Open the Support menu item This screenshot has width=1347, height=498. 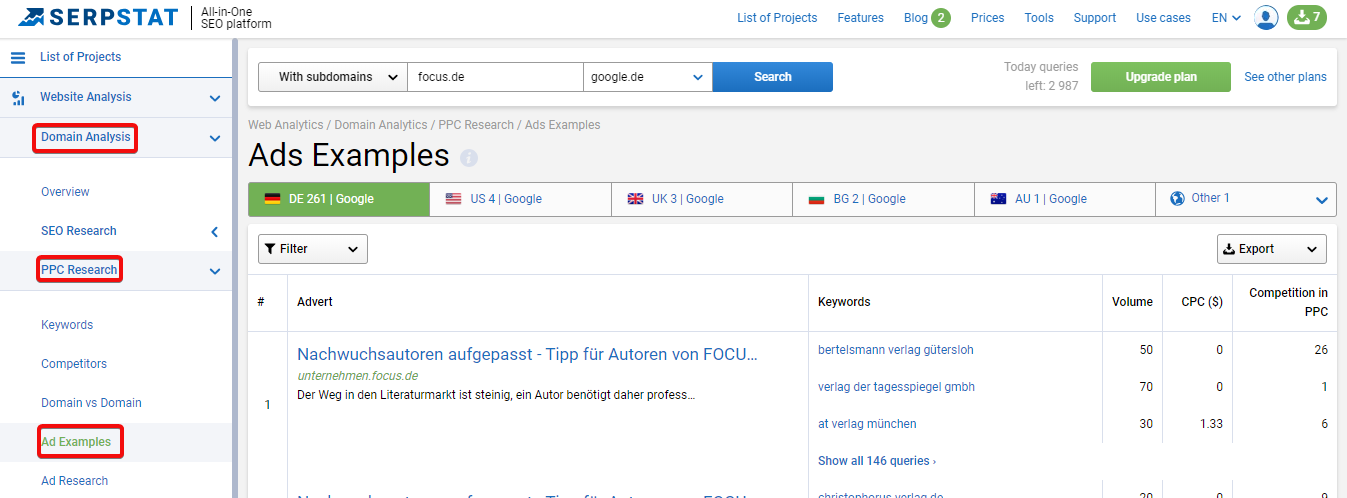pyautogui.click(x=1095, y=18)
